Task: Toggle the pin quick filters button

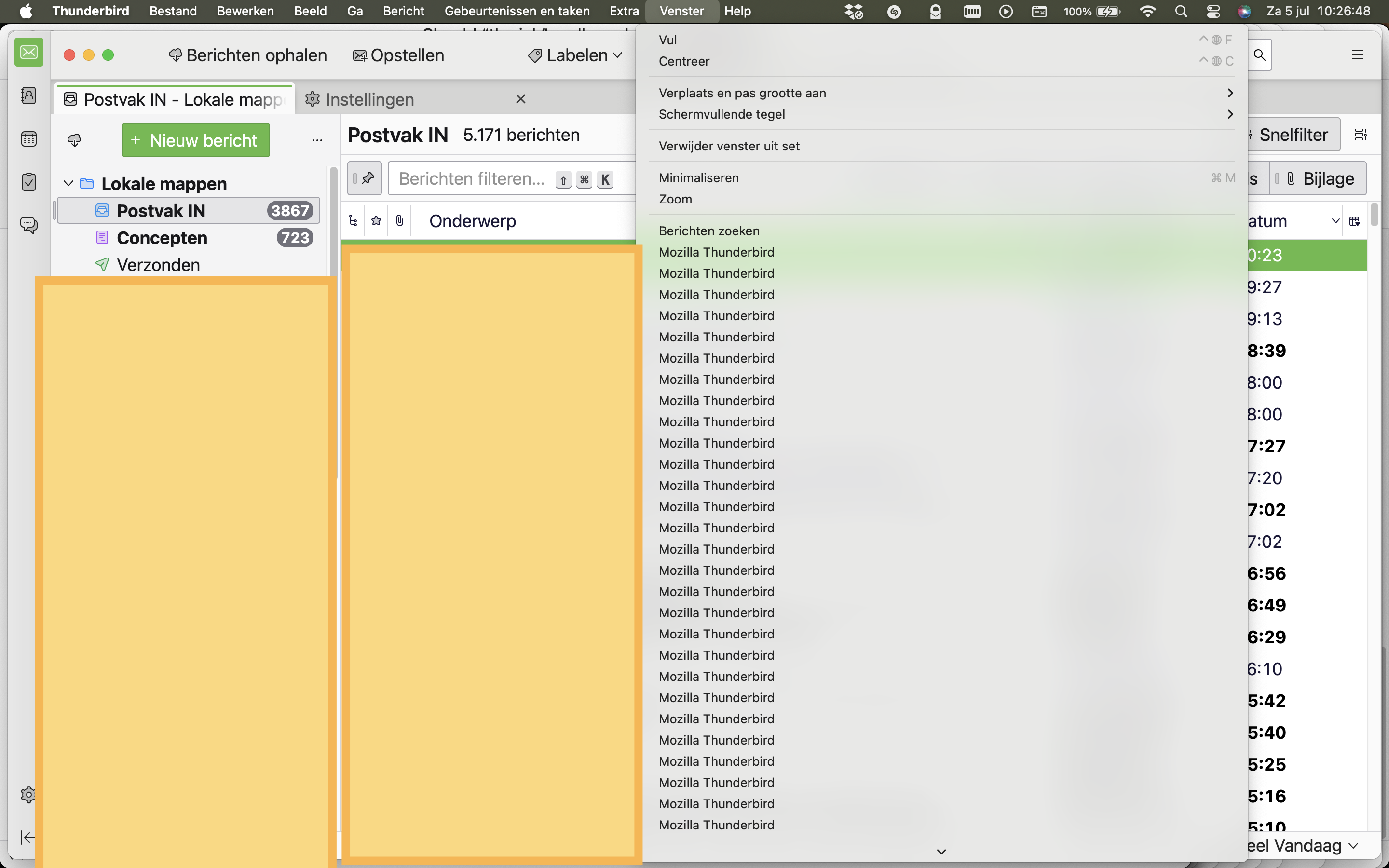Action: pyautogui.click(x=365, y=178)
